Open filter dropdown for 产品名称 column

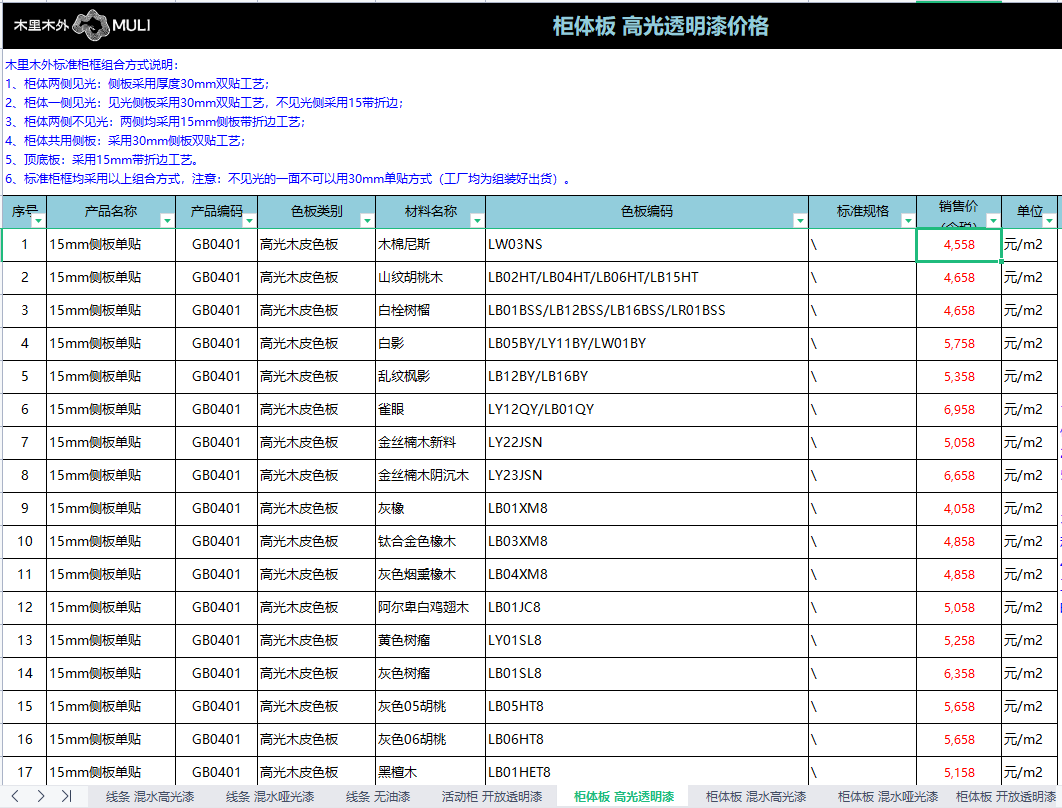pos(166,220)
